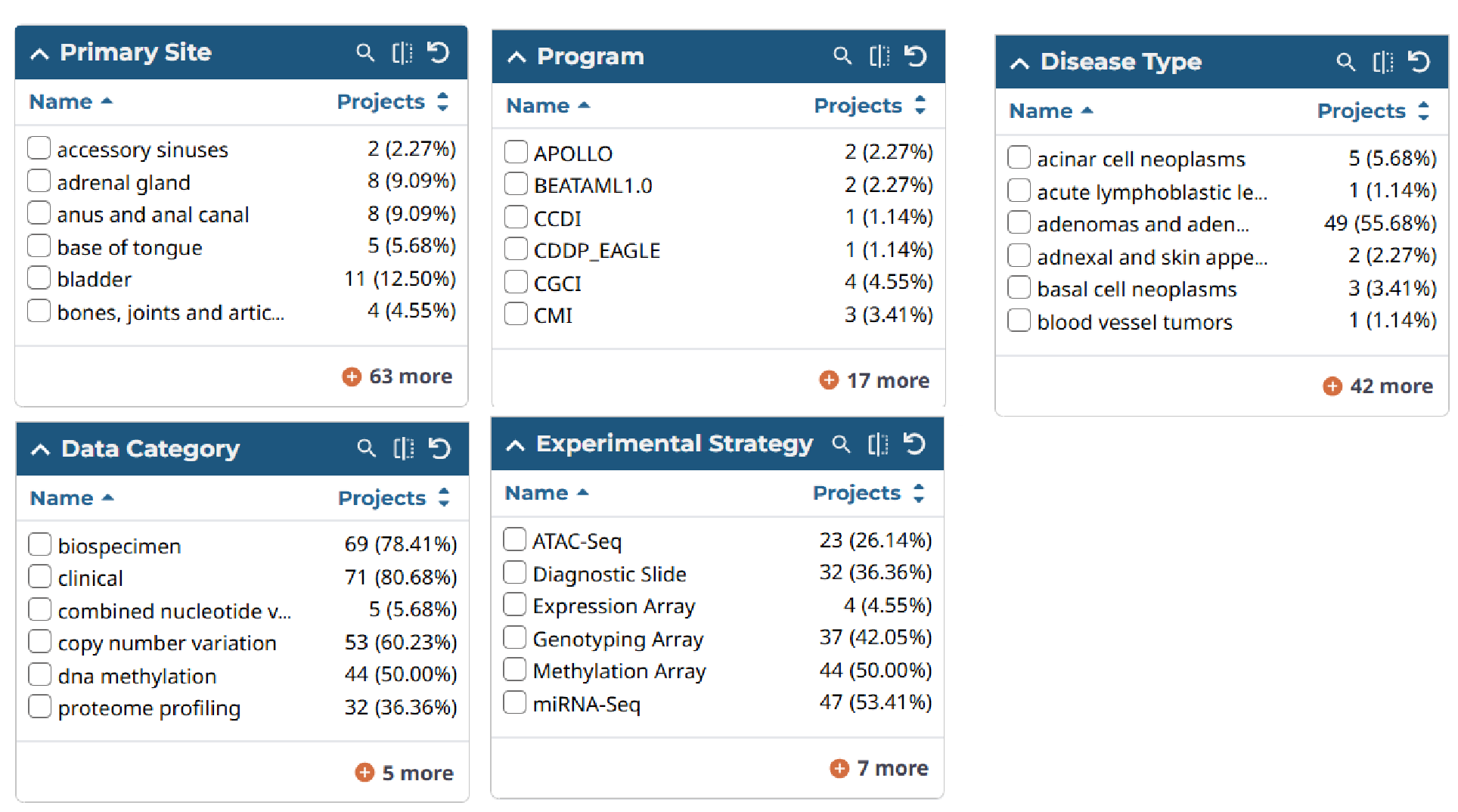
Task: Enable the dna methylation filter checkbox
Action: (40, 674)
